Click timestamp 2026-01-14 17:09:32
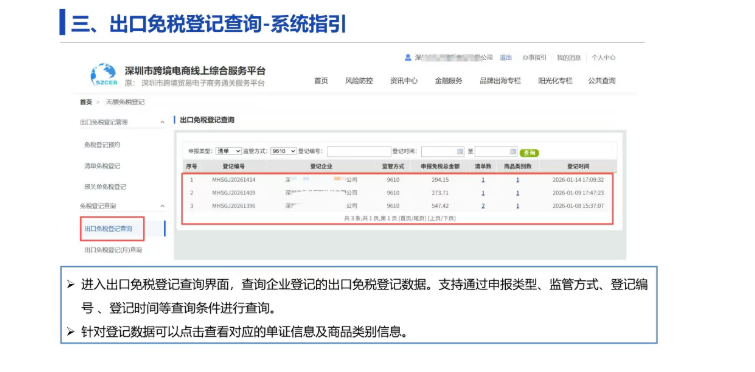This screenshot has height=372, width=755. click(578, 180)
